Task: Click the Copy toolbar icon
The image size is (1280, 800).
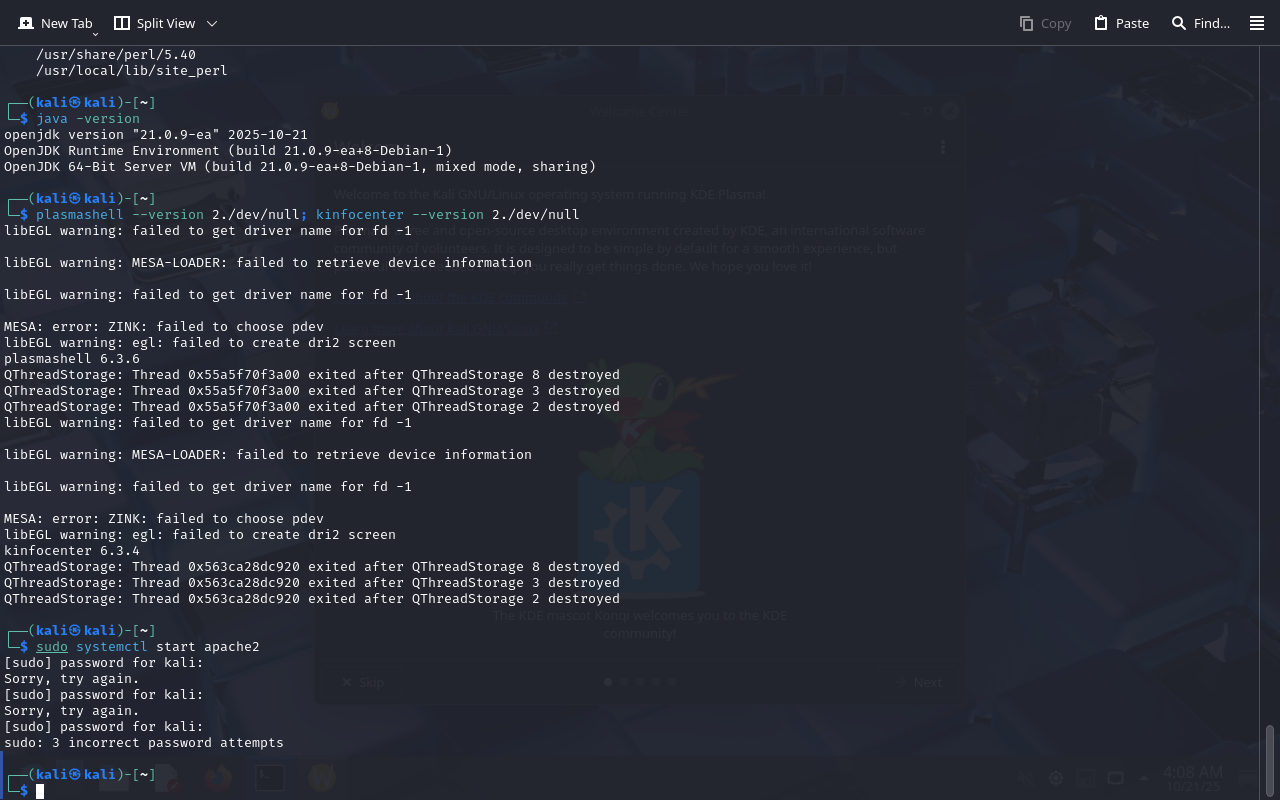Action: (1045, 23)
